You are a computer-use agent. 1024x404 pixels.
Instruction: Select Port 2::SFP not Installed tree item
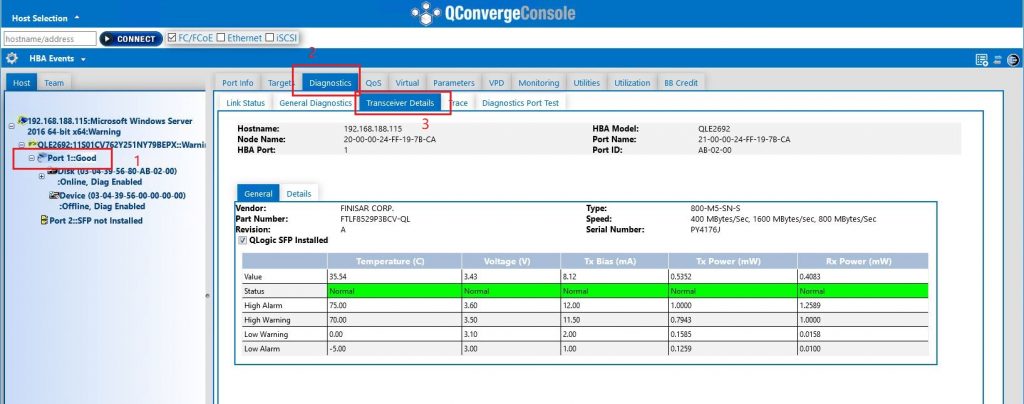[x=96, y=221]
